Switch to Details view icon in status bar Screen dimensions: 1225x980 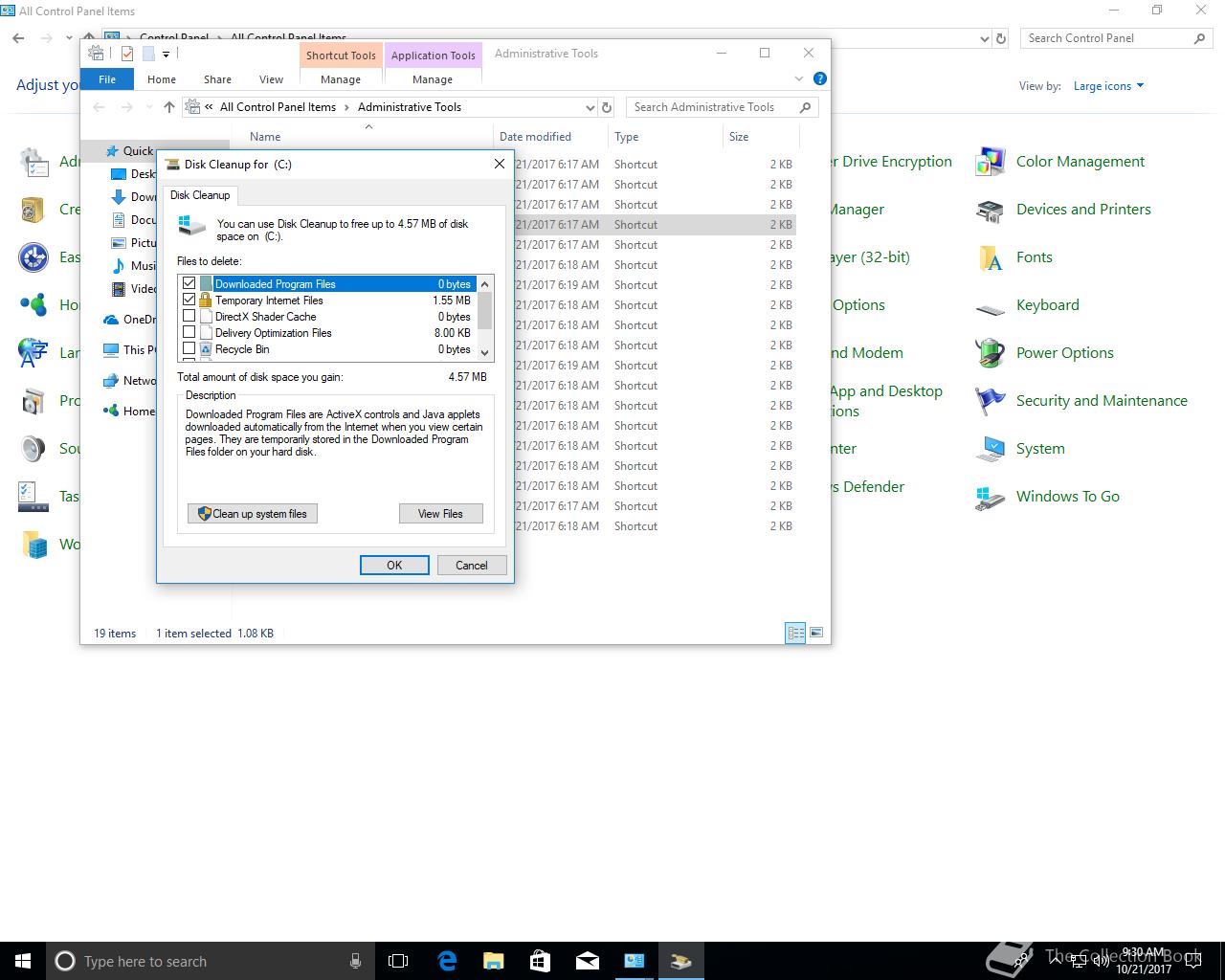pyautogui.click(x=795, y=633)
